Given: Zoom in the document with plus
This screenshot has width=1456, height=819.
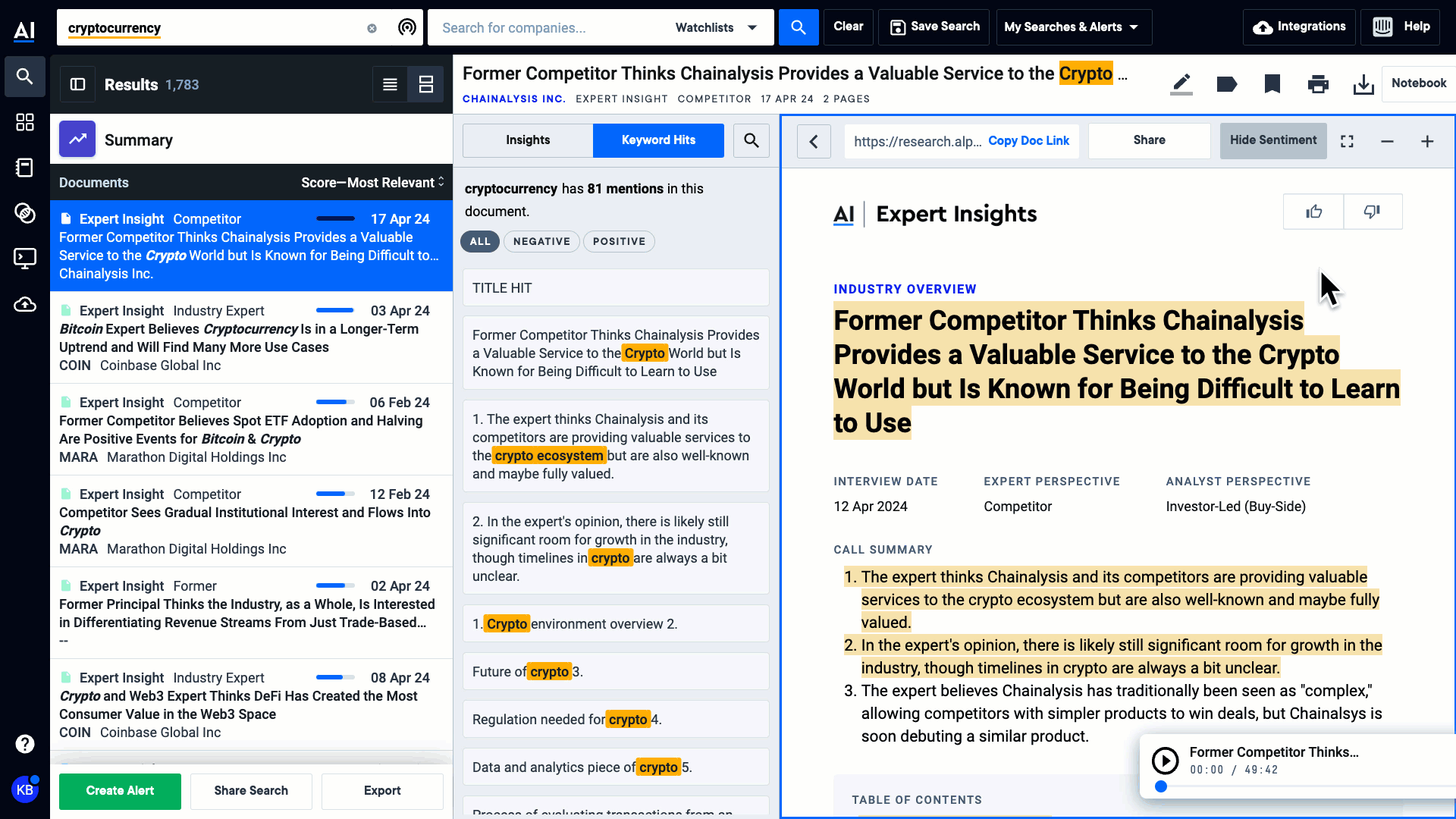Looking at the screenshot, I should tap(1427, 141).
